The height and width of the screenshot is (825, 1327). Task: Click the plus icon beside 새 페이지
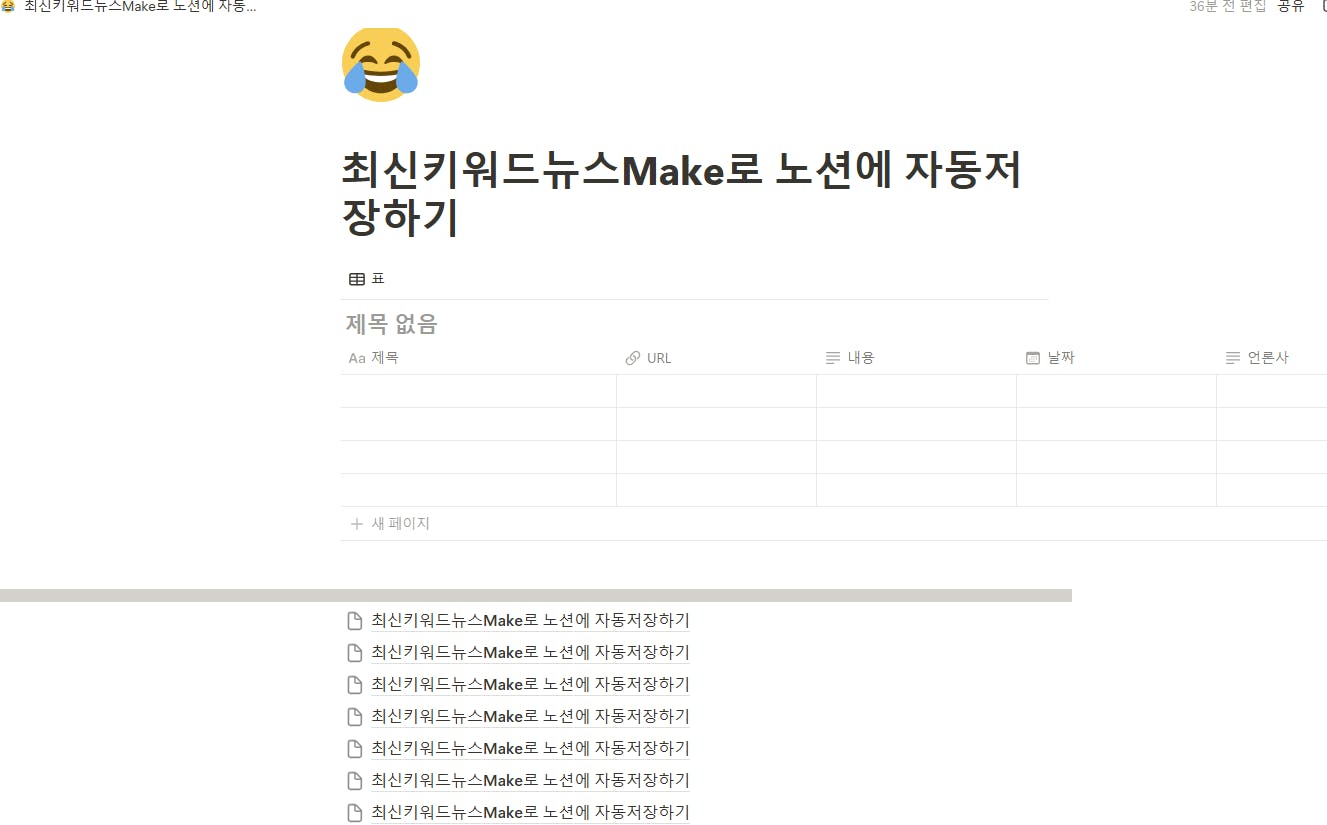click(357, 524)
